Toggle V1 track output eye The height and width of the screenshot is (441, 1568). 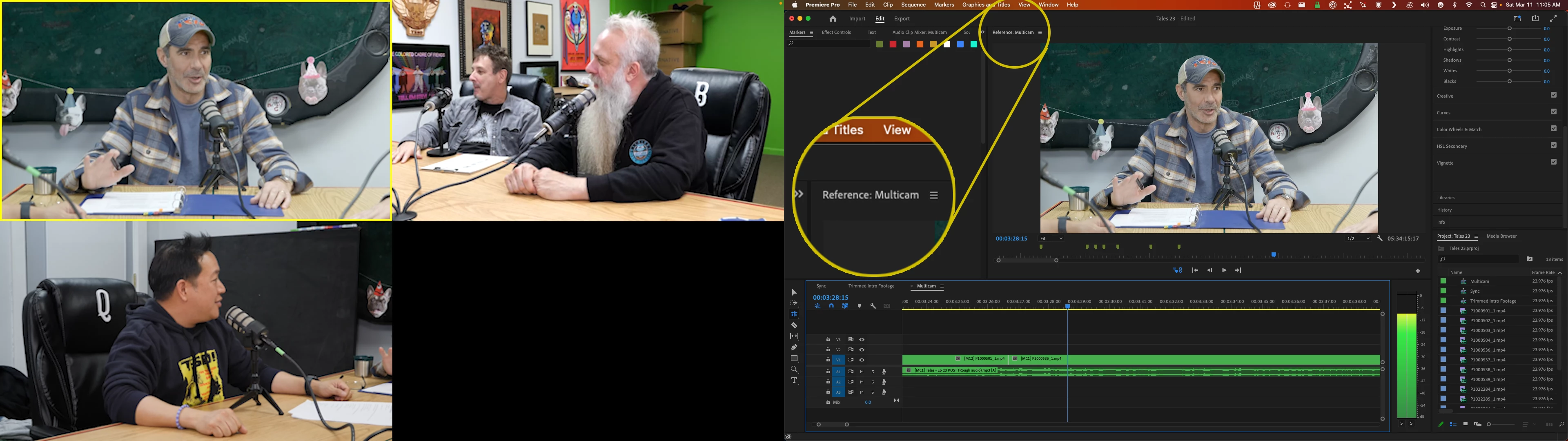[861, 360]
